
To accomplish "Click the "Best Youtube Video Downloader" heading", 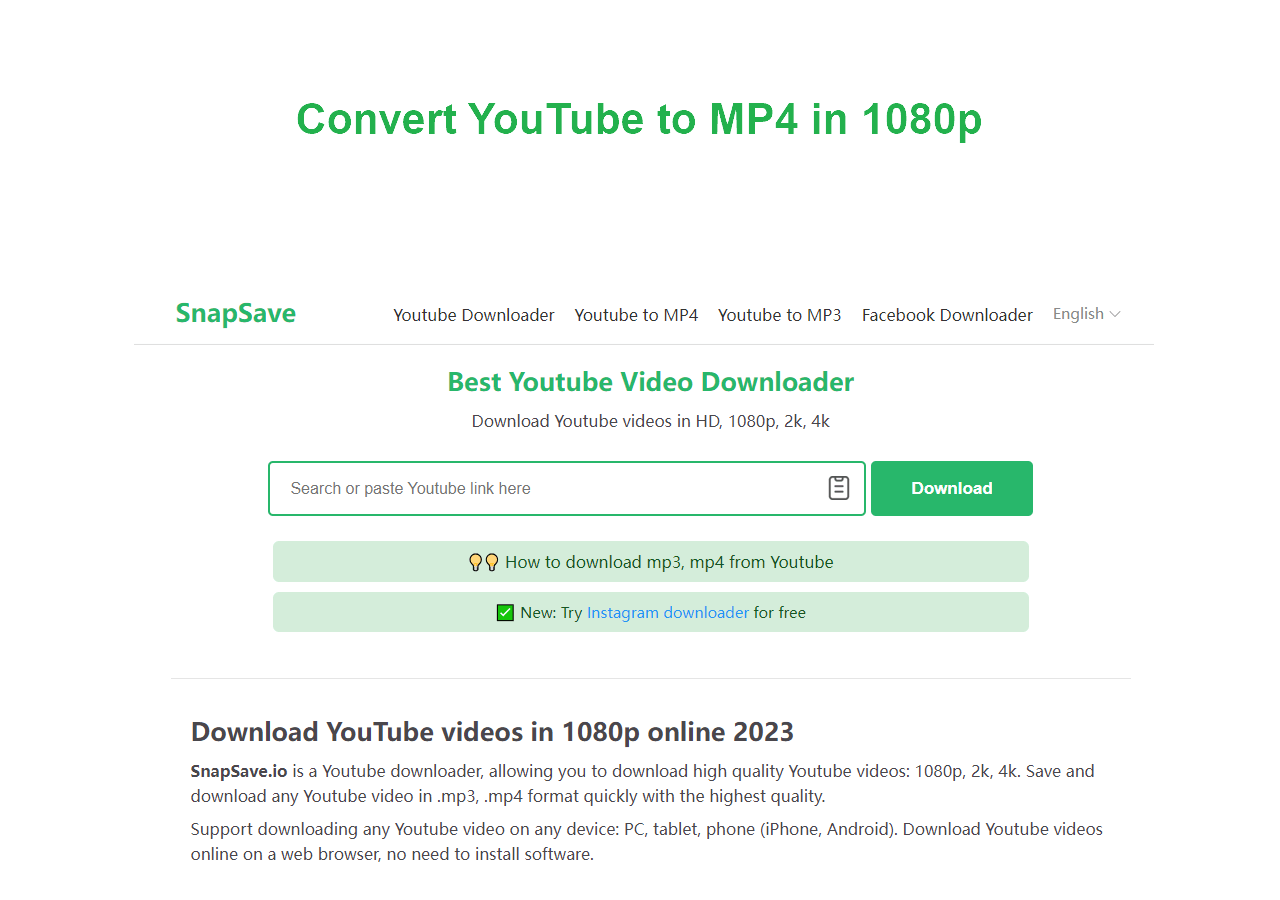I will 651,382.
